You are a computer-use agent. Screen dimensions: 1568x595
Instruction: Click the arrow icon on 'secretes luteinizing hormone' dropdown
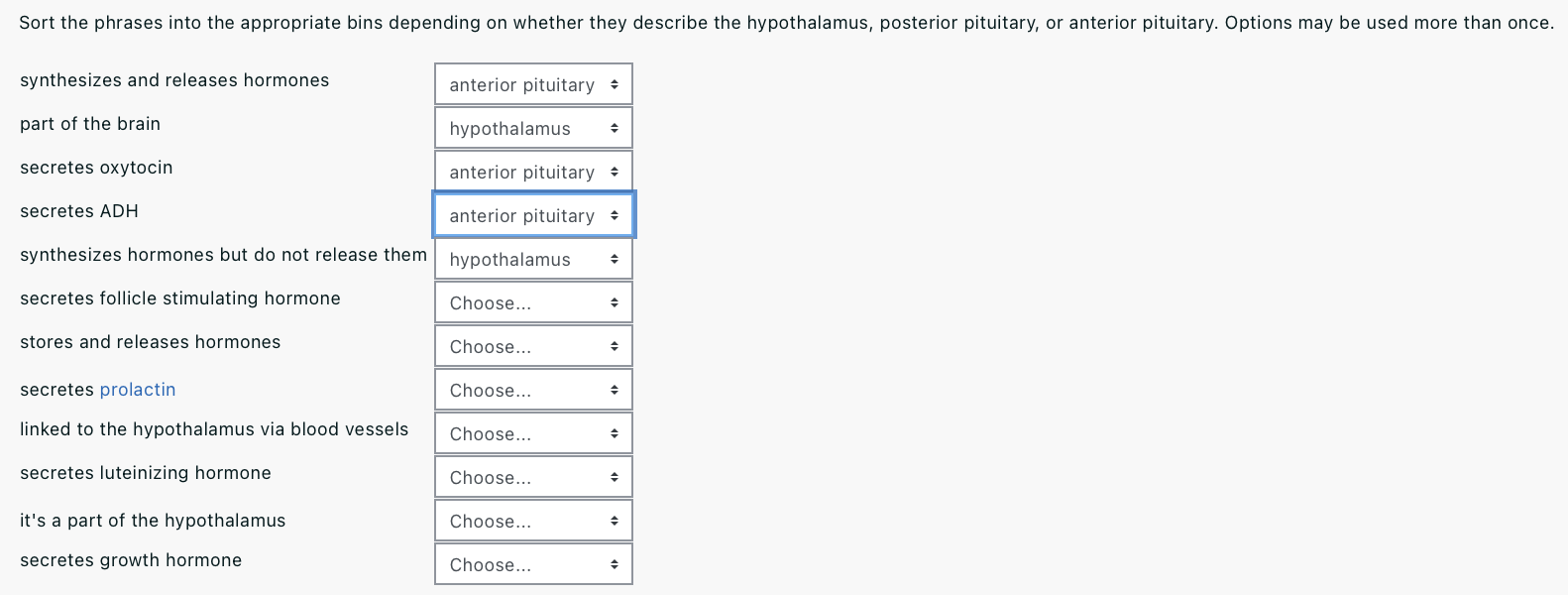click(x=615, y=477)
